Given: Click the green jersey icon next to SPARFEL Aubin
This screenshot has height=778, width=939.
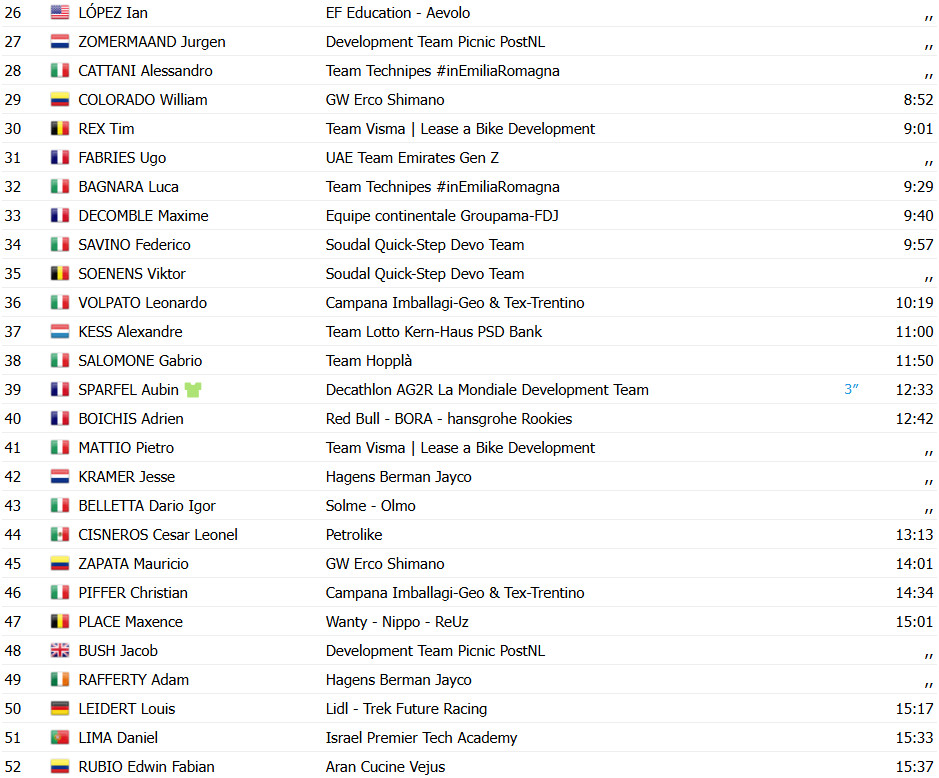Looking at the screenshot, I should point(193,390).
